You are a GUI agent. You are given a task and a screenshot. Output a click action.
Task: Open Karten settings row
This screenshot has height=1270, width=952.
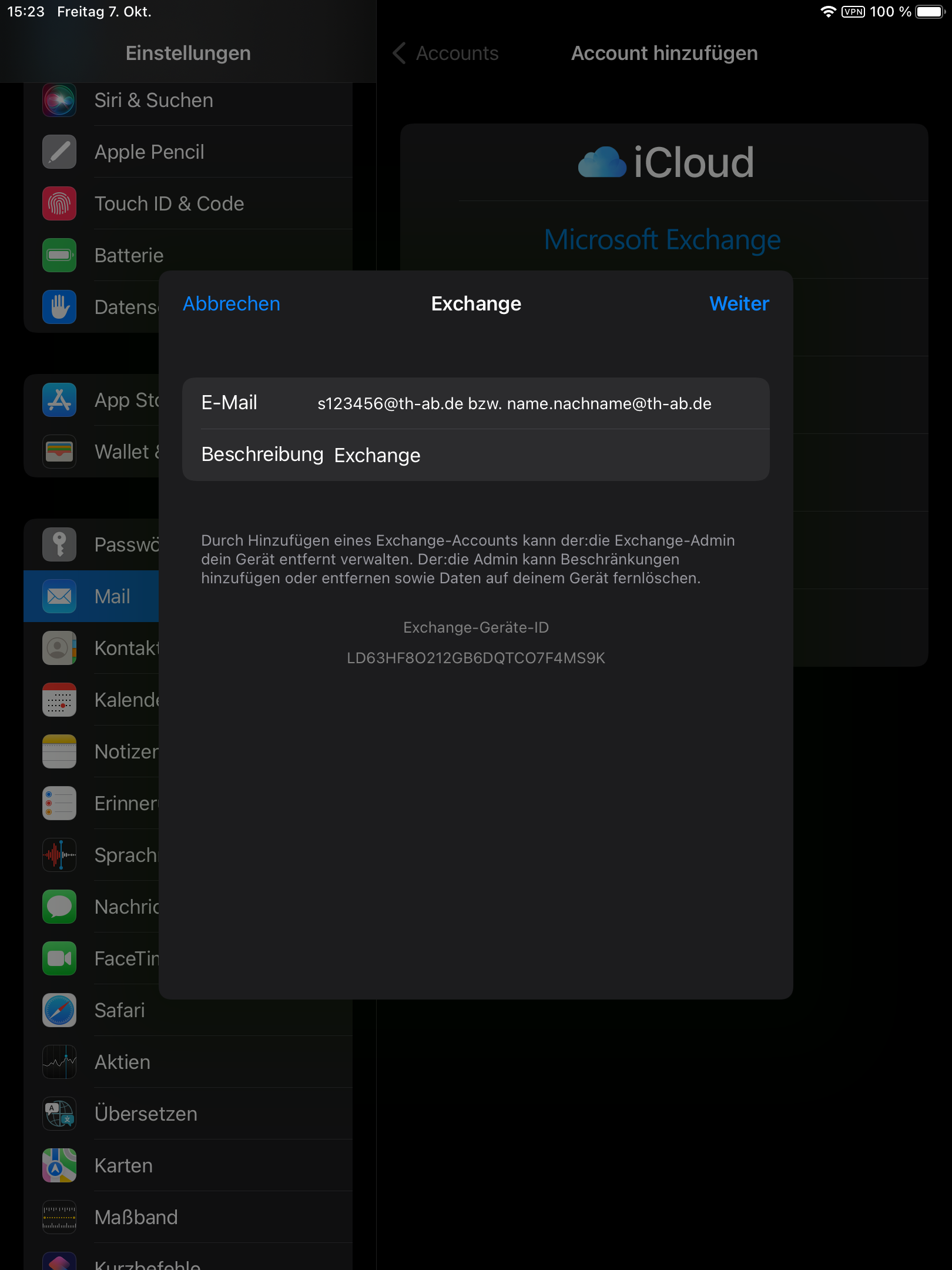pos(188,1165)
